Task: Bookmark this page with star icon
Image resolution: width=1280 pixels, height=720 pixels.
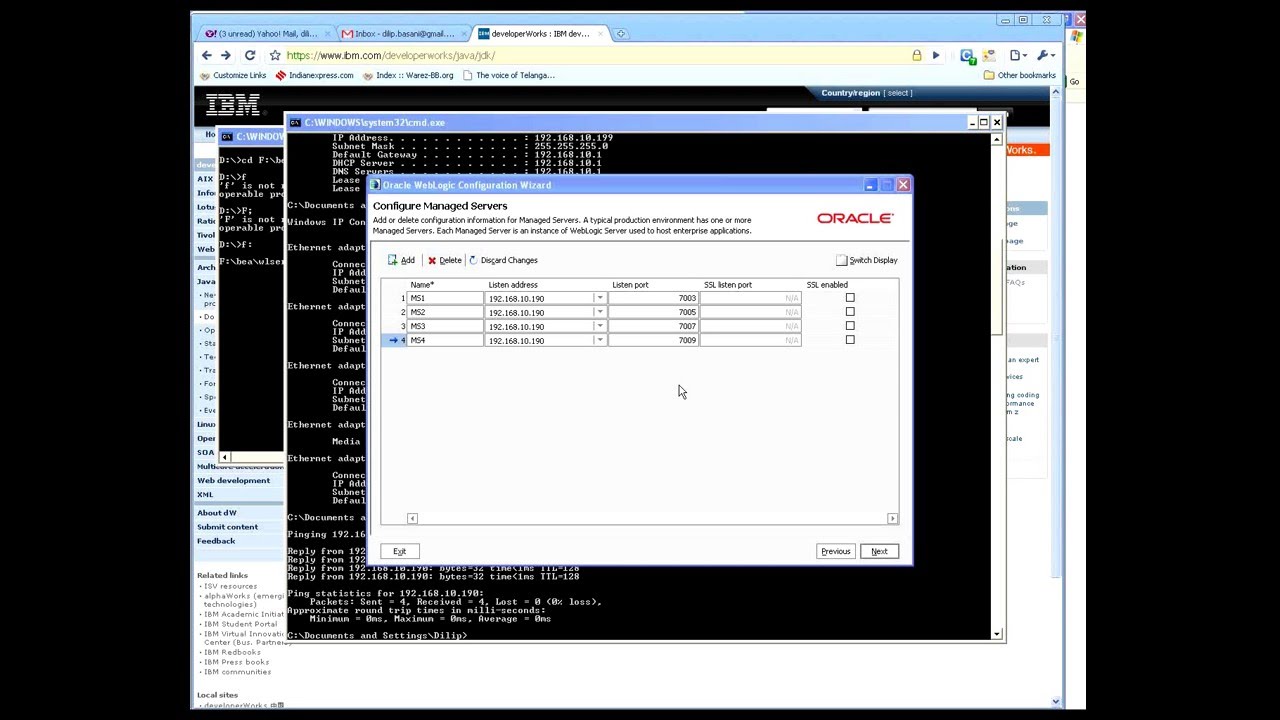Action: [275, 55]
